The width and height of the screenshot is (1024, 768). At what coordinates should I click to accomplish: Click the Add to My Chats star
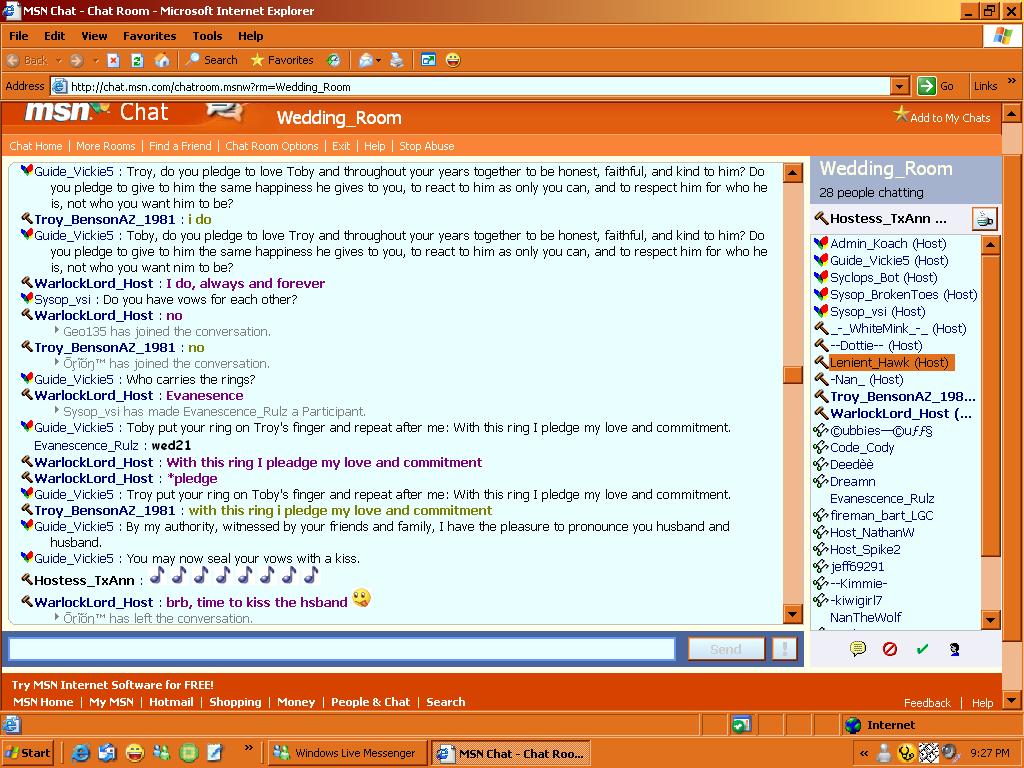point(901,115)
